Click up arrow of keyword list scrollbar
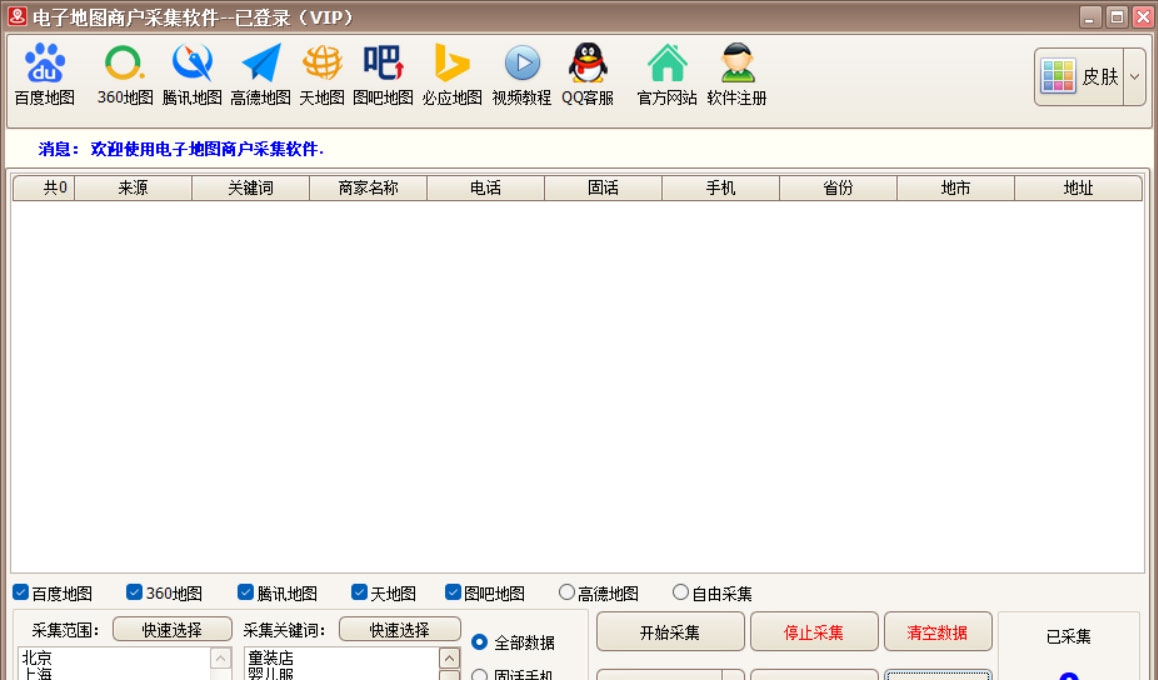The image size is (1158, 680). click(449, 658)
